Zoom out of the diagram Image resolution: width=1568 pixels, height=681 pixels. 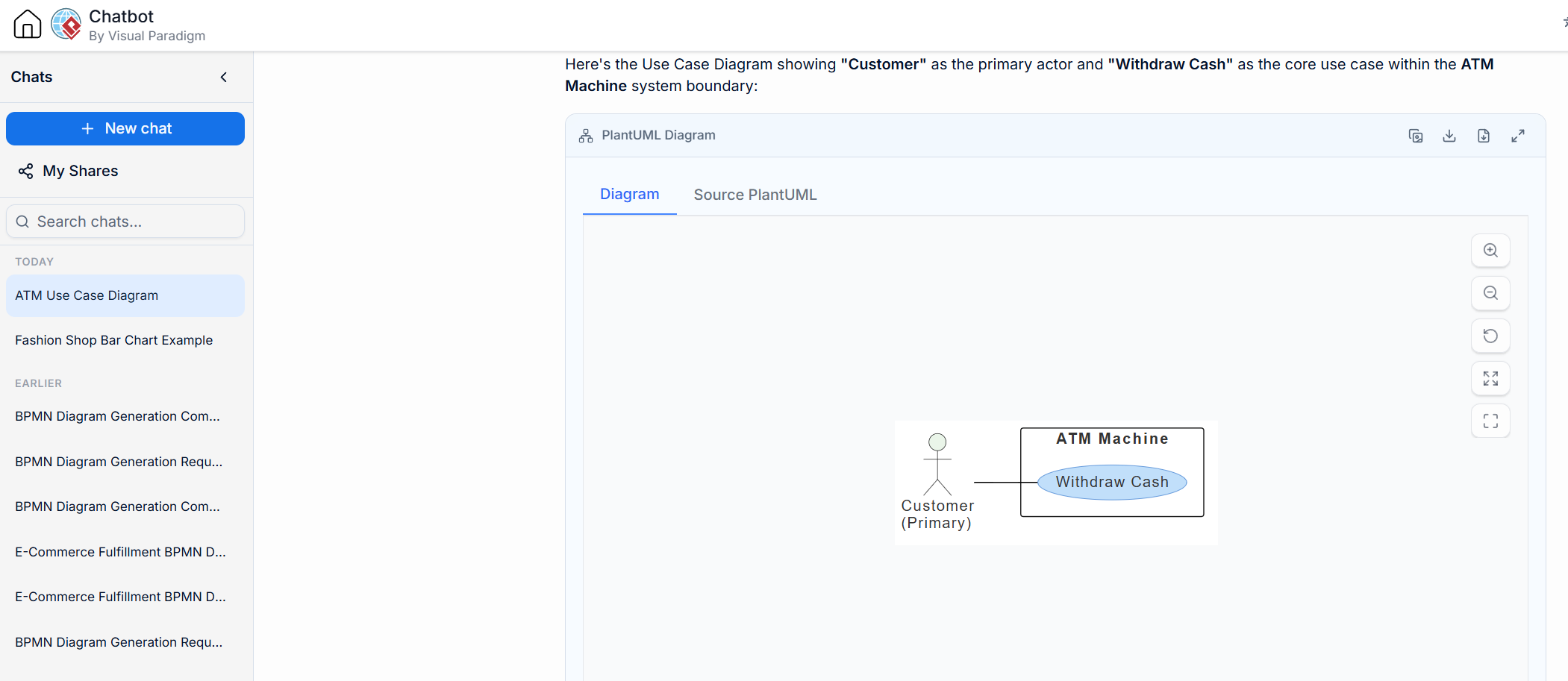(1490, 293)
